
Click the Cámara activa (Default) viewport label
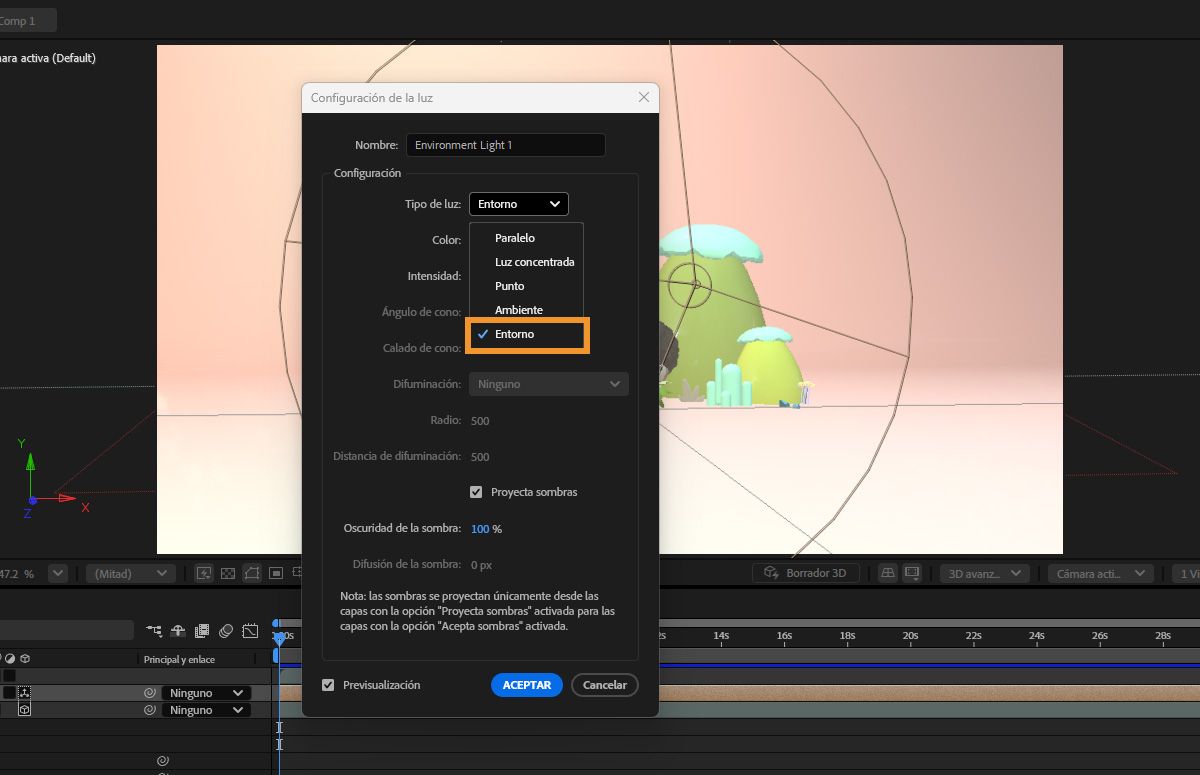click(47, 58)
